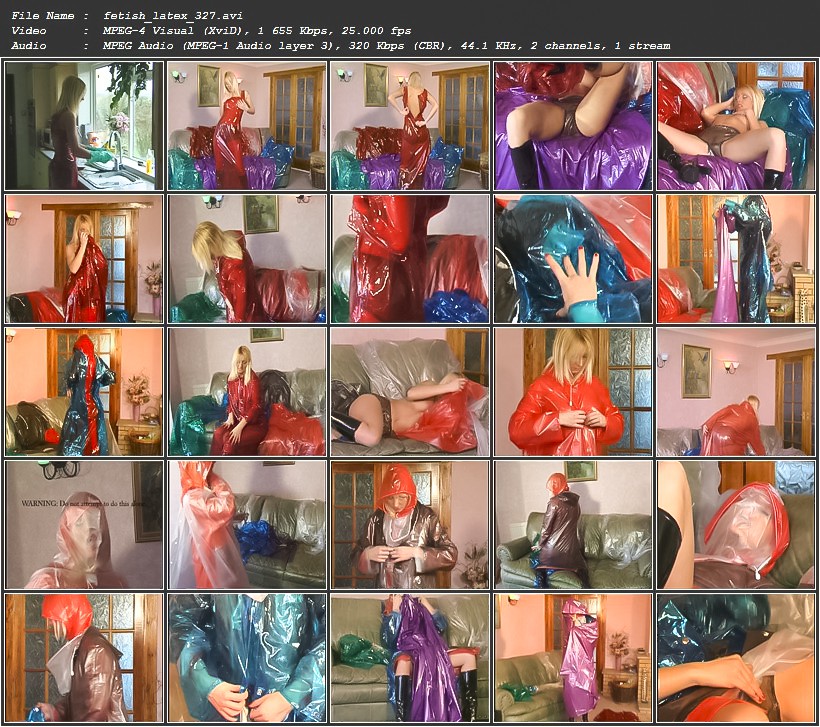The height and width of the screenshot is (727, 820).
Task: Open thumbnail of blue raincoat with red hood
Action: tap(84, 391)
